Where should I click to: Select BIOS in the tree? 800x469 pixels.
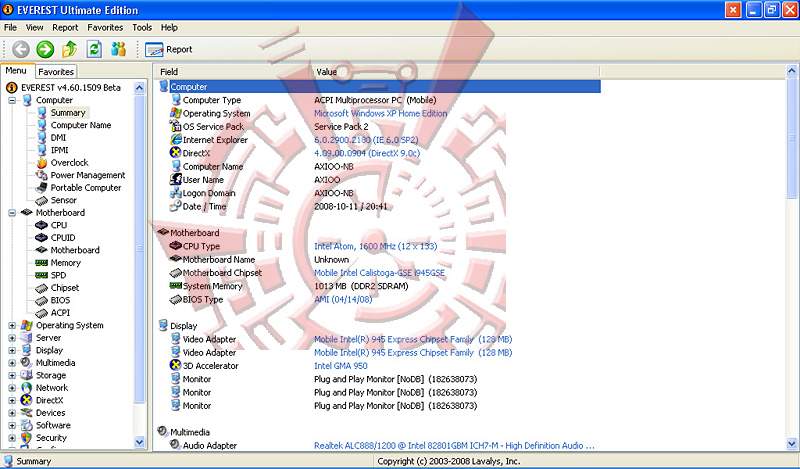click(60, 301)
